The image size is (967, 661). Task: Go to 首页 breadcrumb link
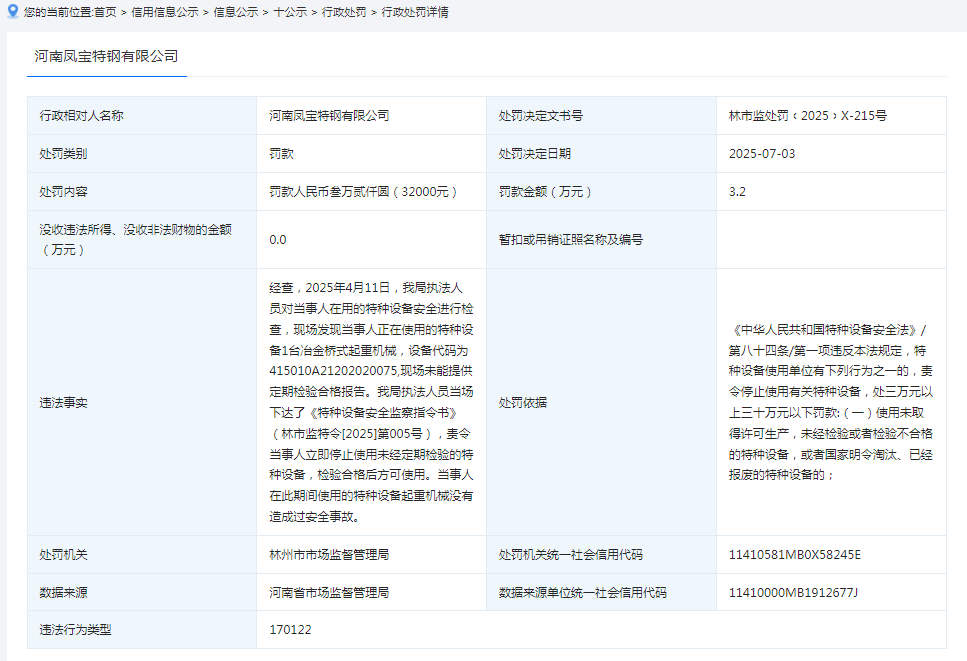pyautogui.click(x=105, y=12)
